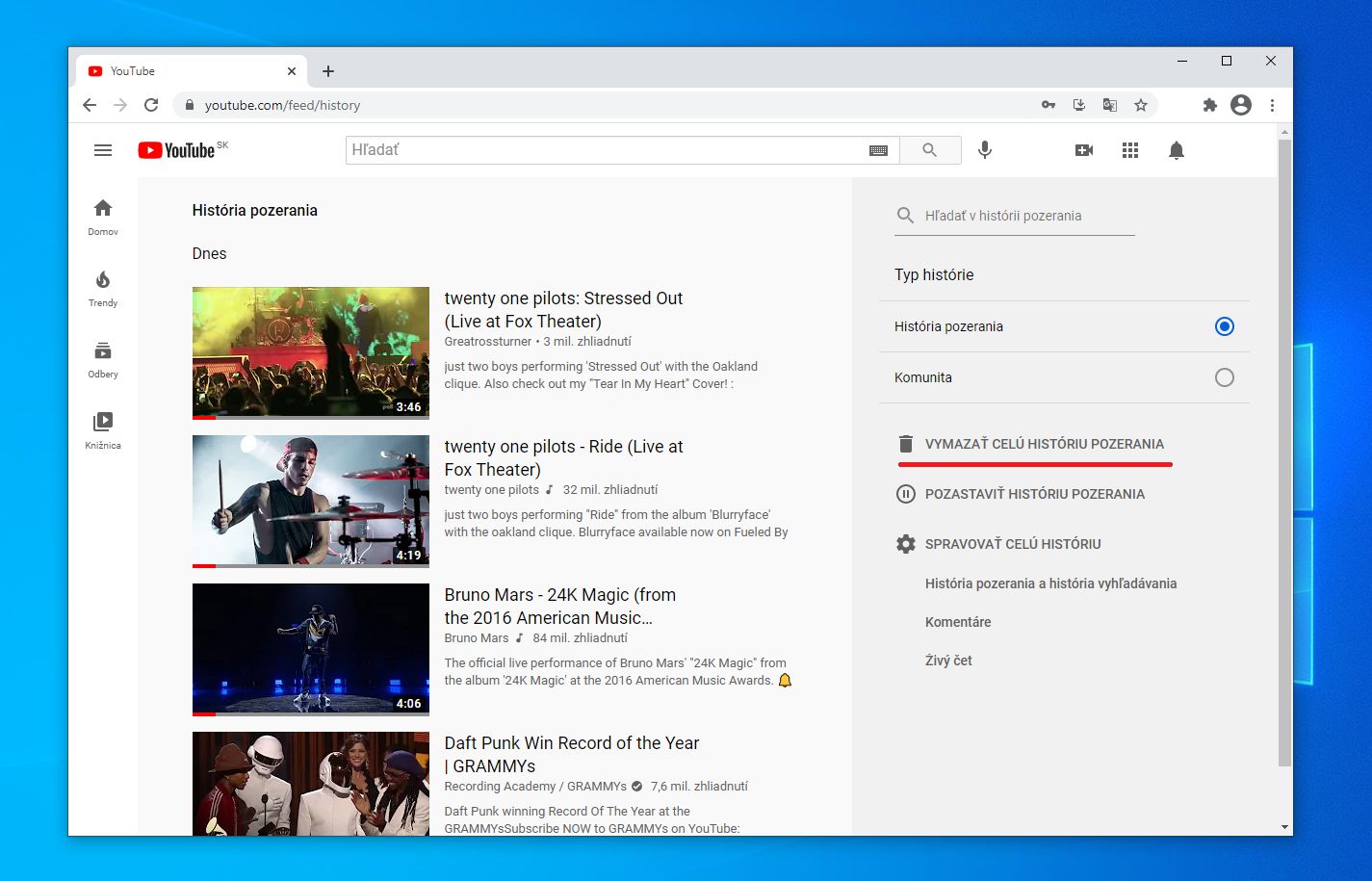Image resolution: width=1372 pixels, height=881 pixels.
Task: Click the gear icon for managing history
Action: pos(905,544)
